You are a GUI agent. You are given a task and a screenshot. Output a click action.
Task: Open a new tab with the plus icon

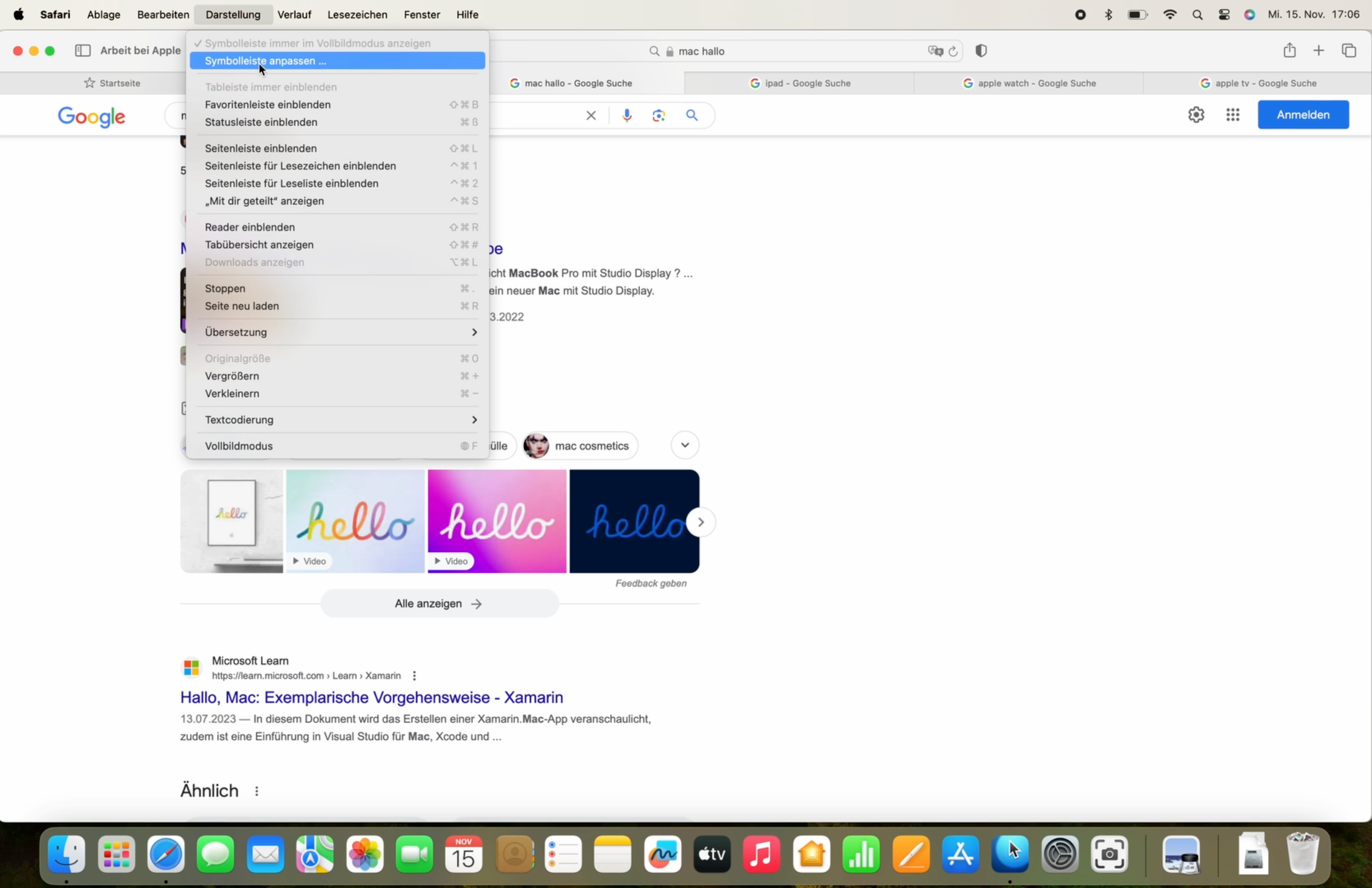1319,50
